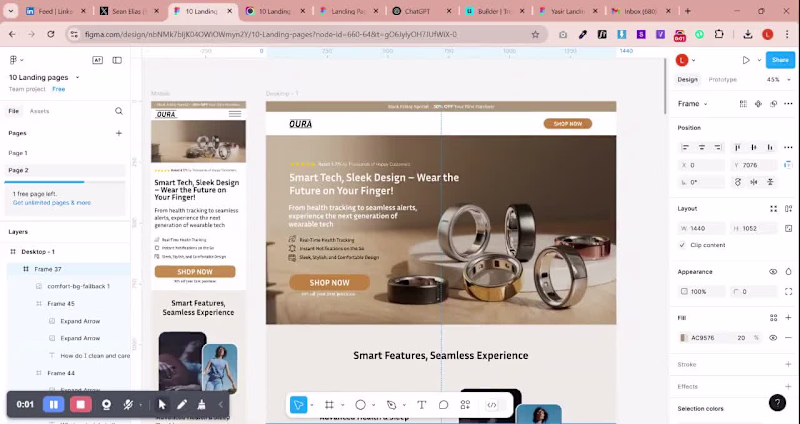The width and height of the screenshot is (800, 424).
Task: Add a new page with plus icon
Action: [119, 133]
